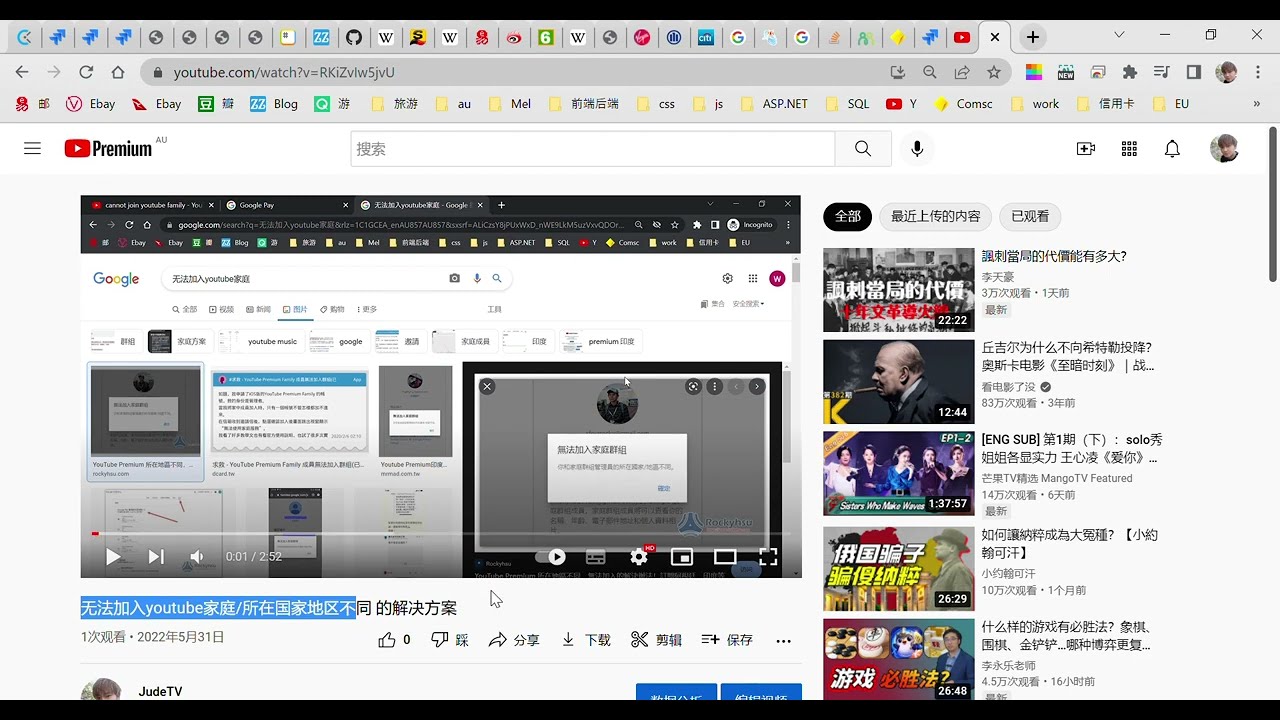Open the YouTube apps grid

click(1129, 149)
